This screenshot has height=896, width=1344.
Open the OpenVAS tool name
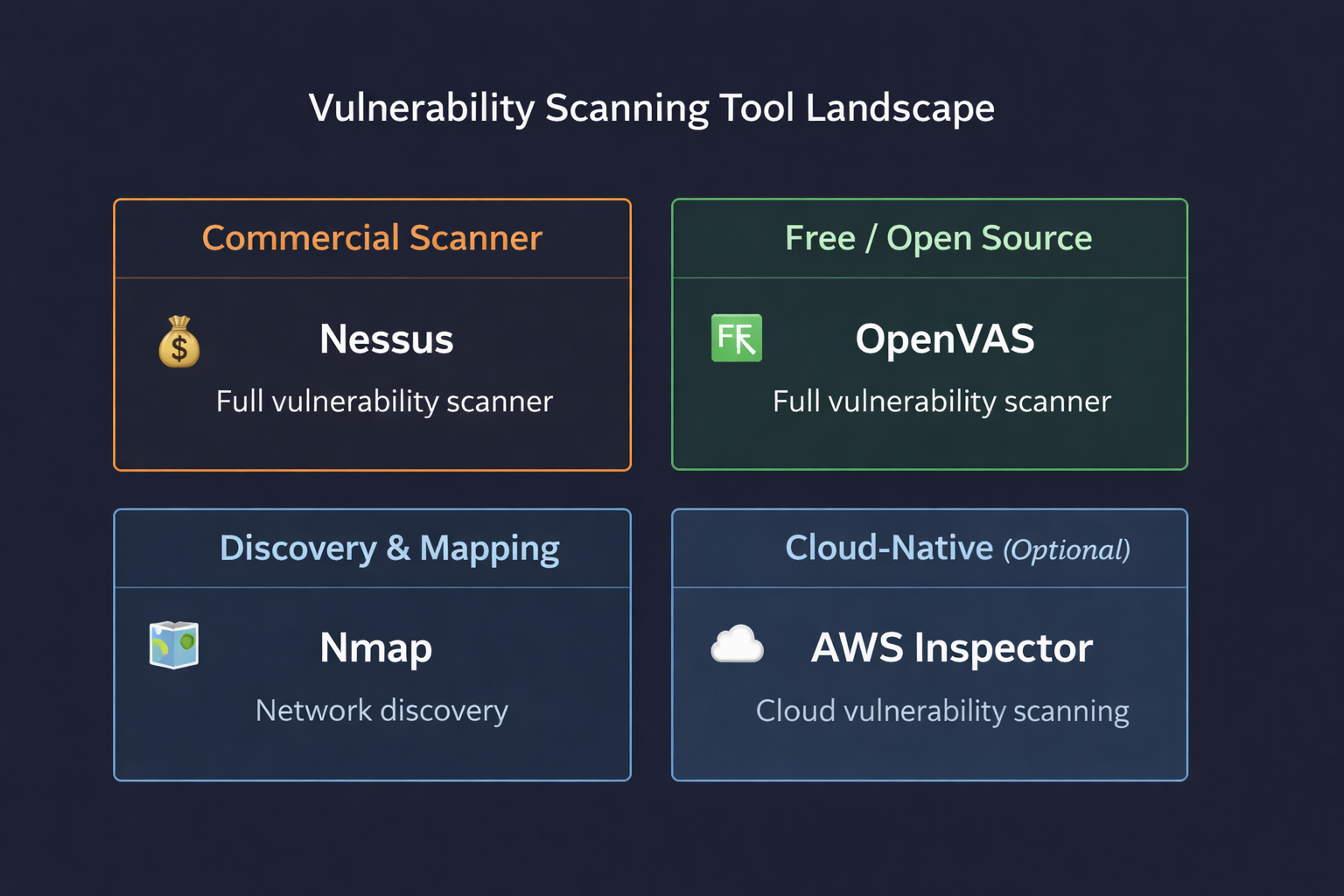pos(944,339)
